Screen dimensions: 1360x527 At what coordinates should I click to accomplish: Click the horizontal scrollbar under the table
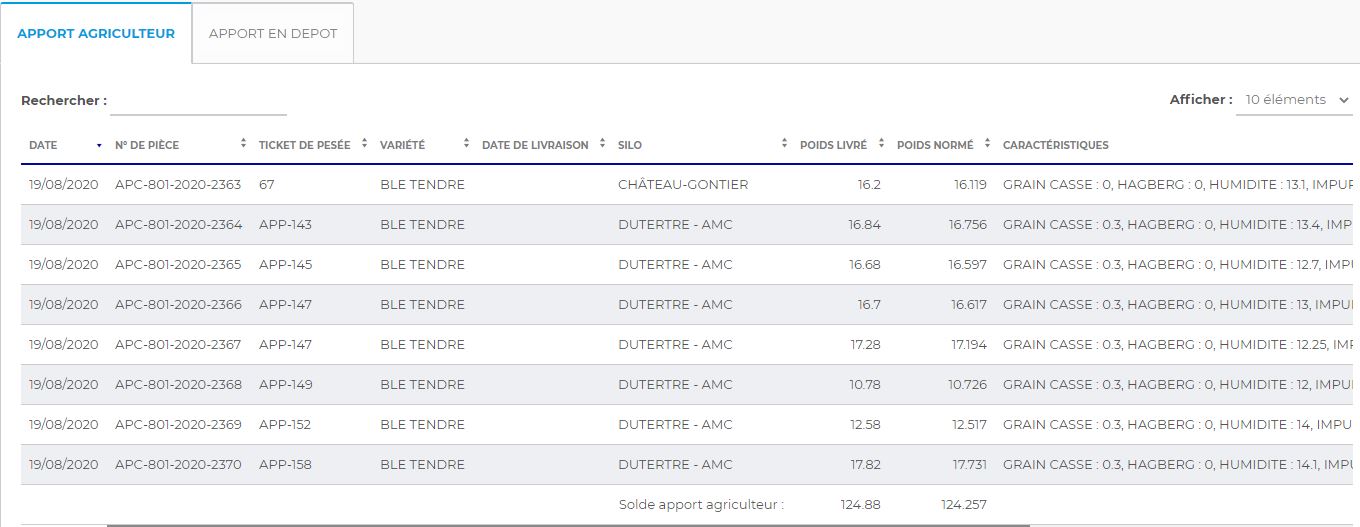pos(567,524)
